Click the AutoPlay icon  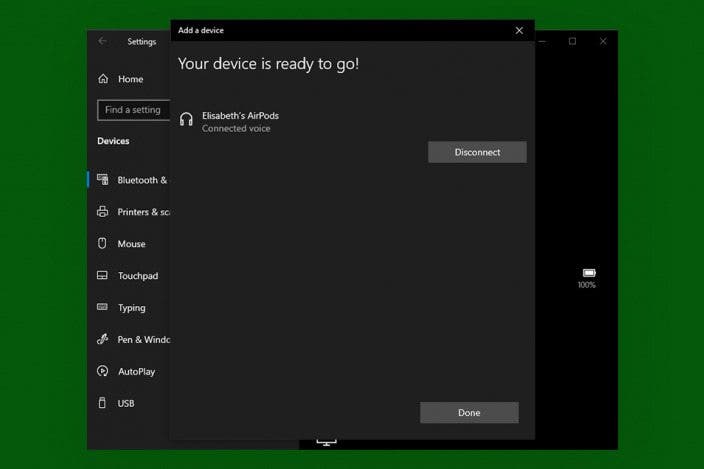(103, 372)
